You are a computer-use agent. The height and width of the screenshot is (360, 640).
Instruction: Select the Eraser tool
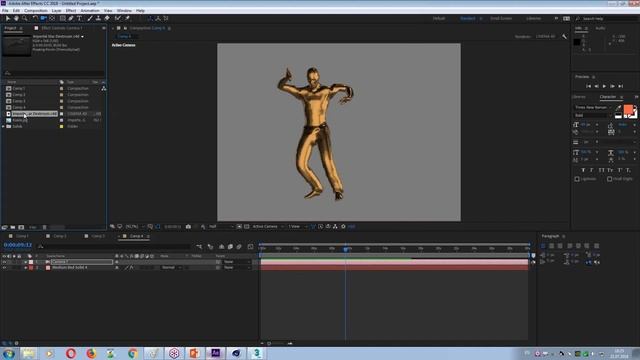pyautogui.click(x=107, y=18)
